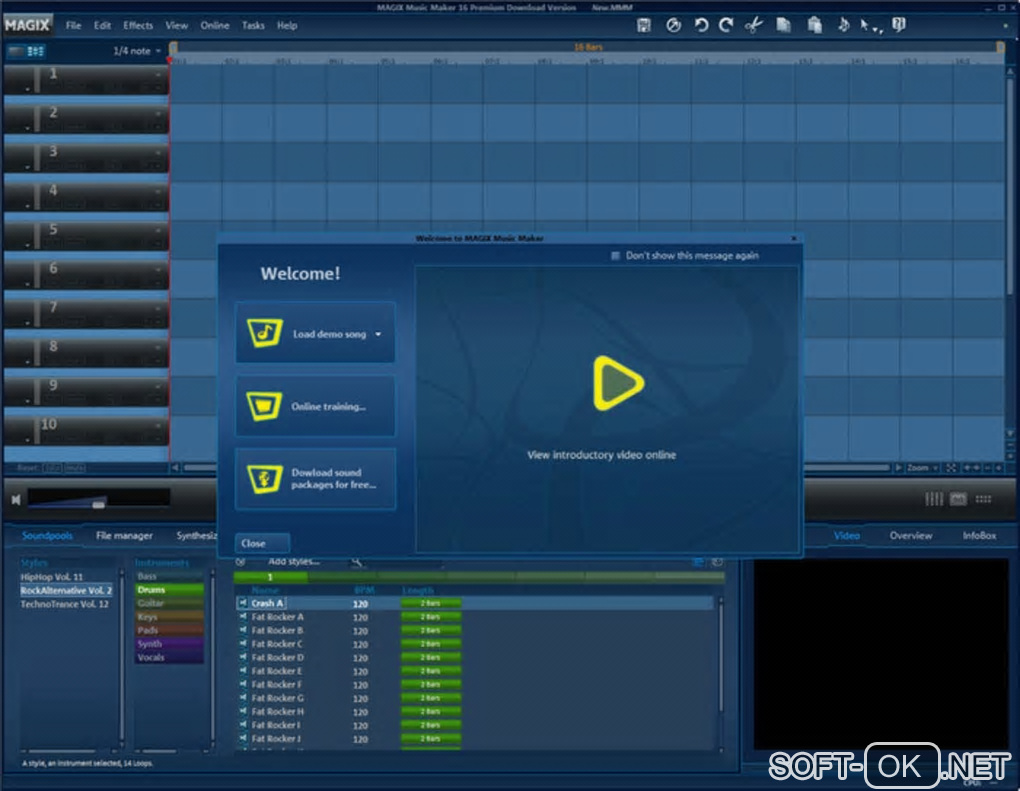The image size is (1020, 791).
Task: Click the Copy pages icon
Action: [783, 25]
